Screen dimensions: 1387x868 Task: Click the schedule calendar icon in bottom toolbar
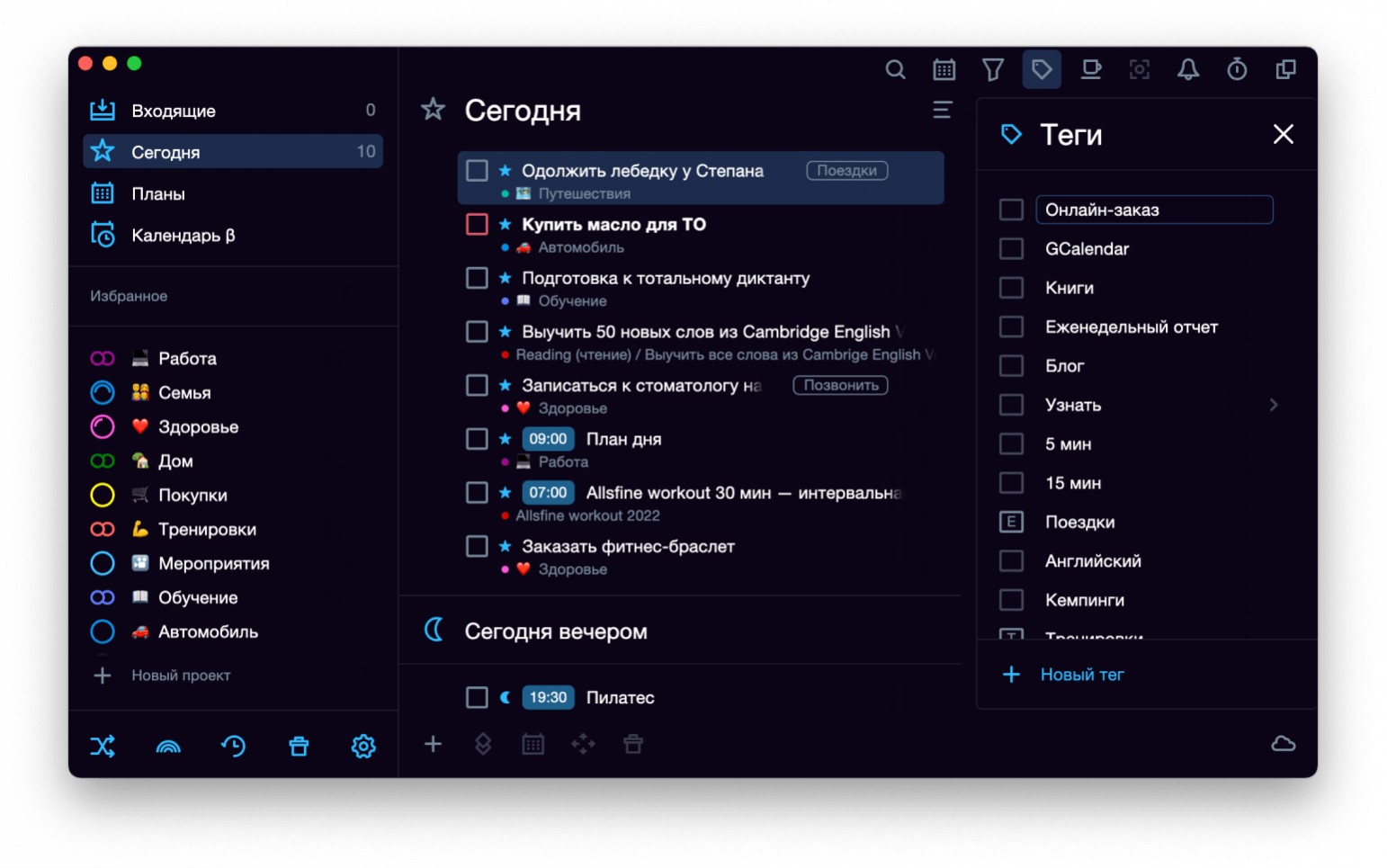532,744
